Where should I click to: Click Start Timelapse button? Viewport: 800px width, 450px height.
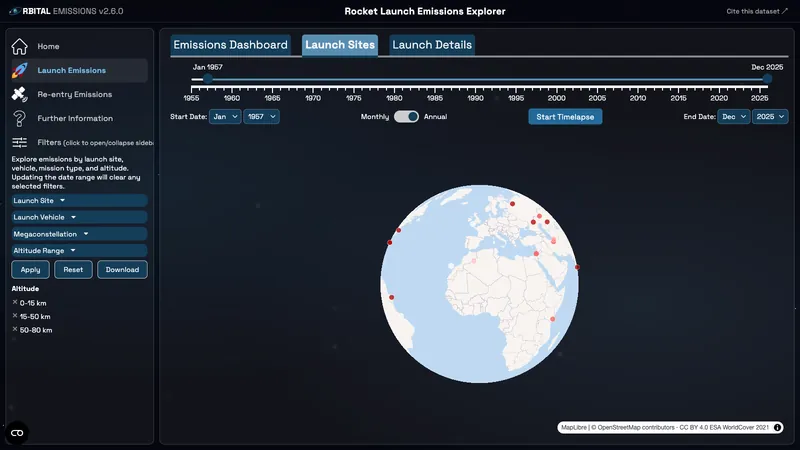[565, 117]
